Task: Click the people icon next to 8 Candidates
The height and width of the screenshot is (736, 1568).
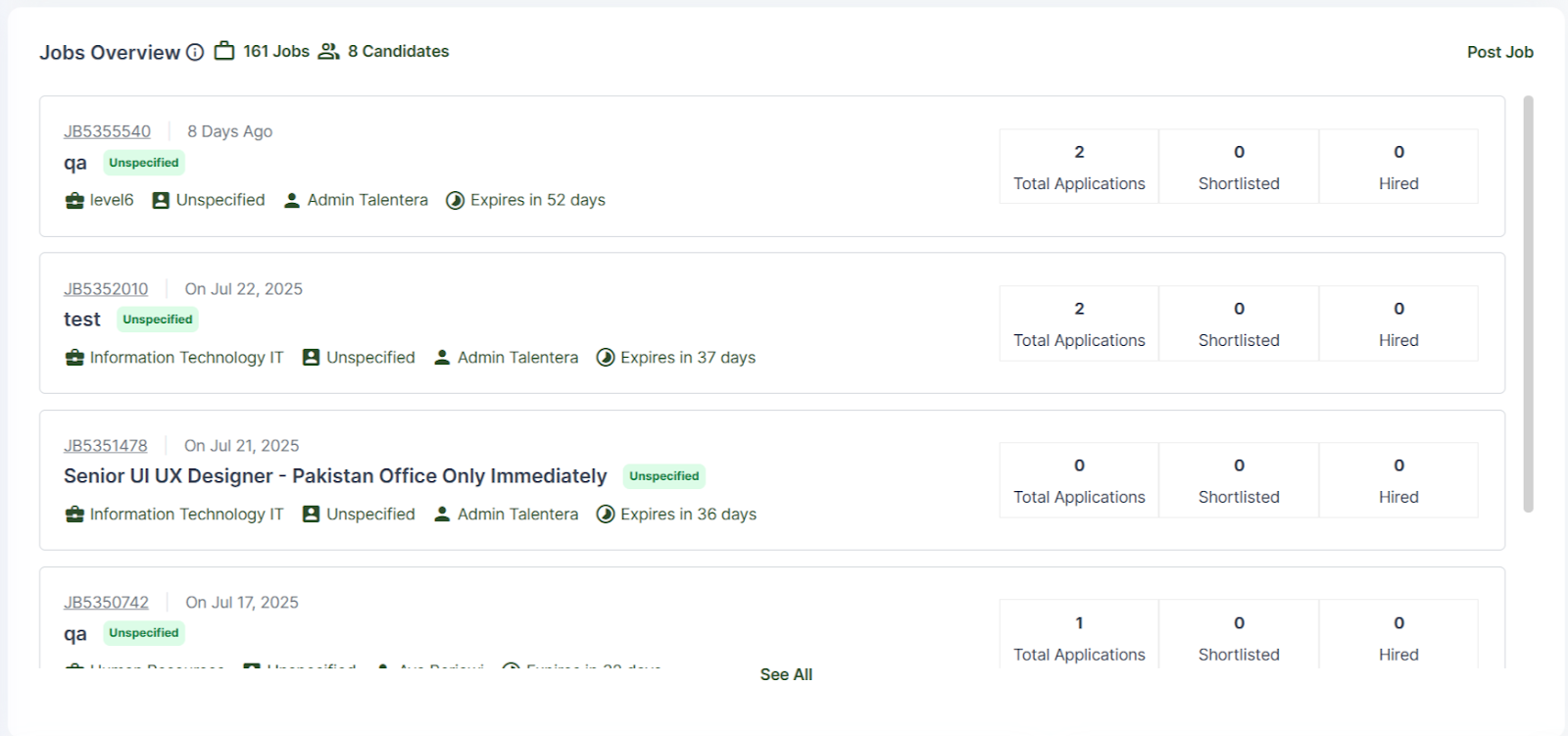Action: [329, 51]
